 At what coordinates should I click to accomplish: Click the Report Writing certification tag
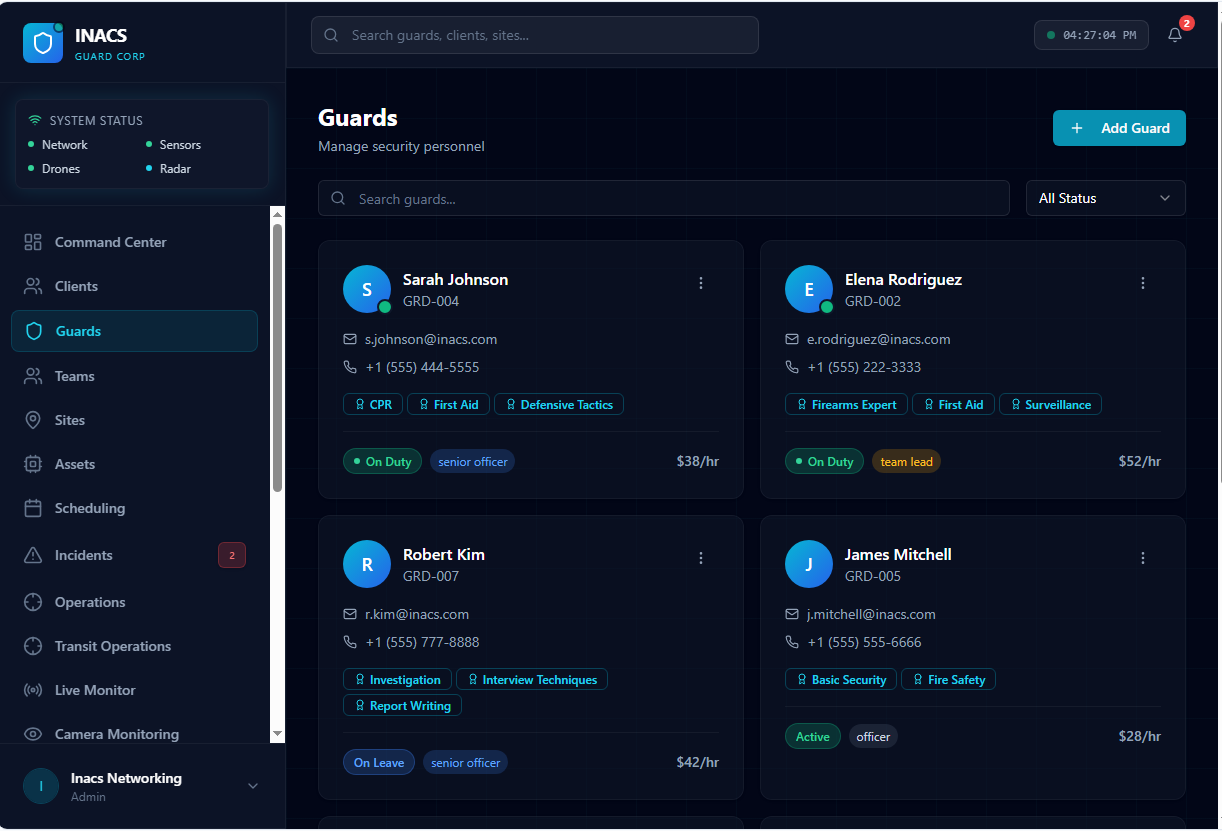click(x=402, y=705)
